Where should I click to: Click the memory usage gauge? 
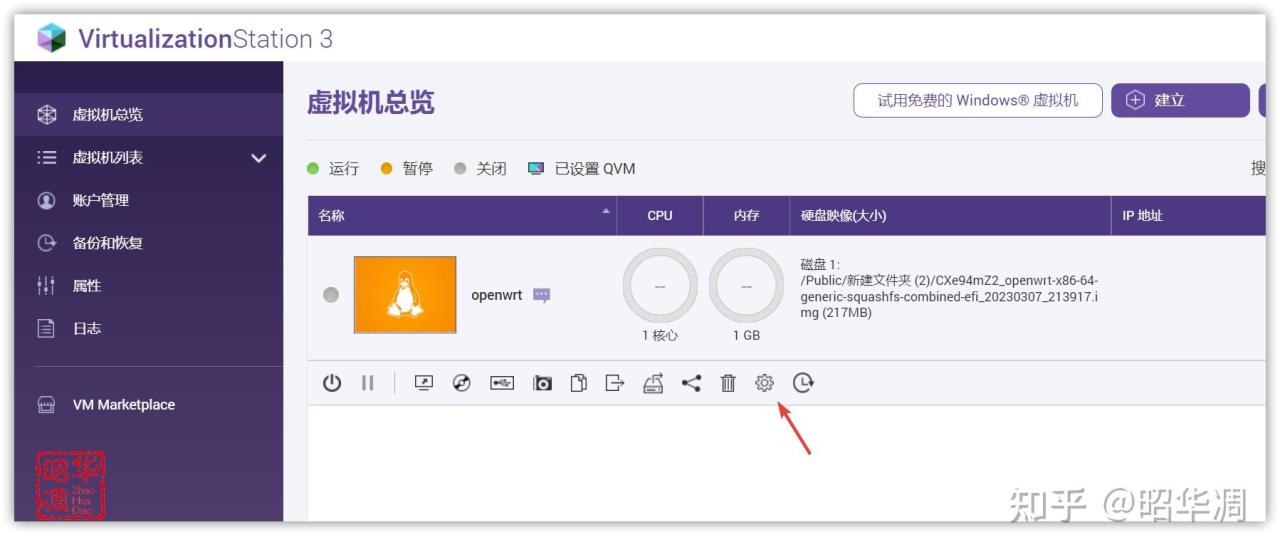coord(746,286)
